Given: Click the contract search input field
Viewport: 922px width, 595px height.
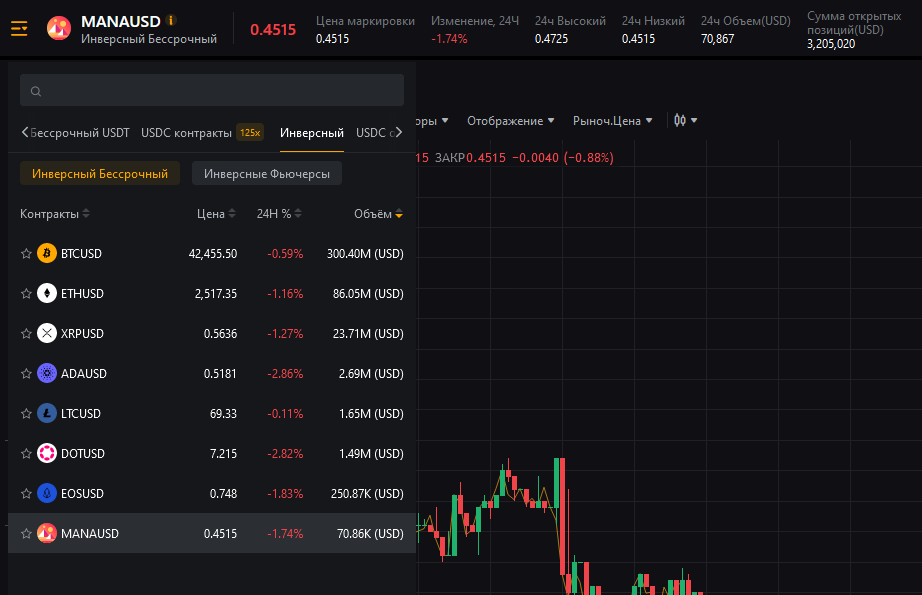Looking at the screenshot, I should 212,91.
